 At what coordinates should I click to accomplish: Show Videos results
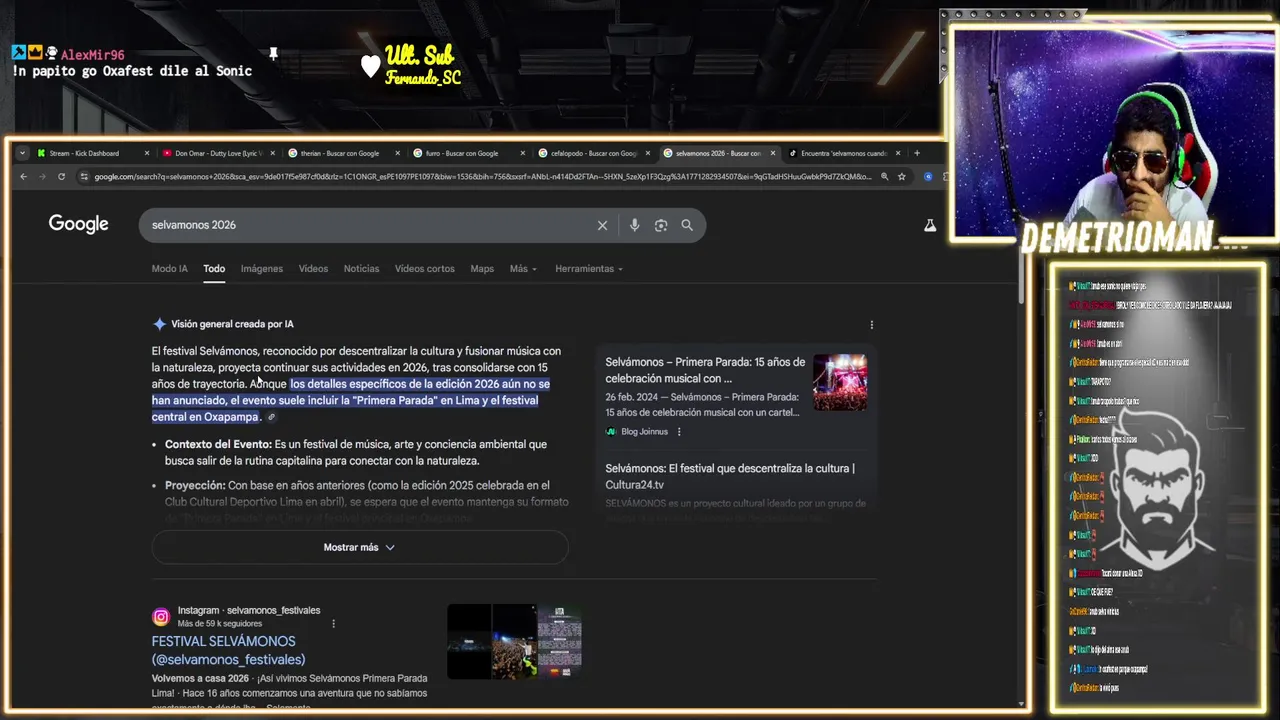313,269
